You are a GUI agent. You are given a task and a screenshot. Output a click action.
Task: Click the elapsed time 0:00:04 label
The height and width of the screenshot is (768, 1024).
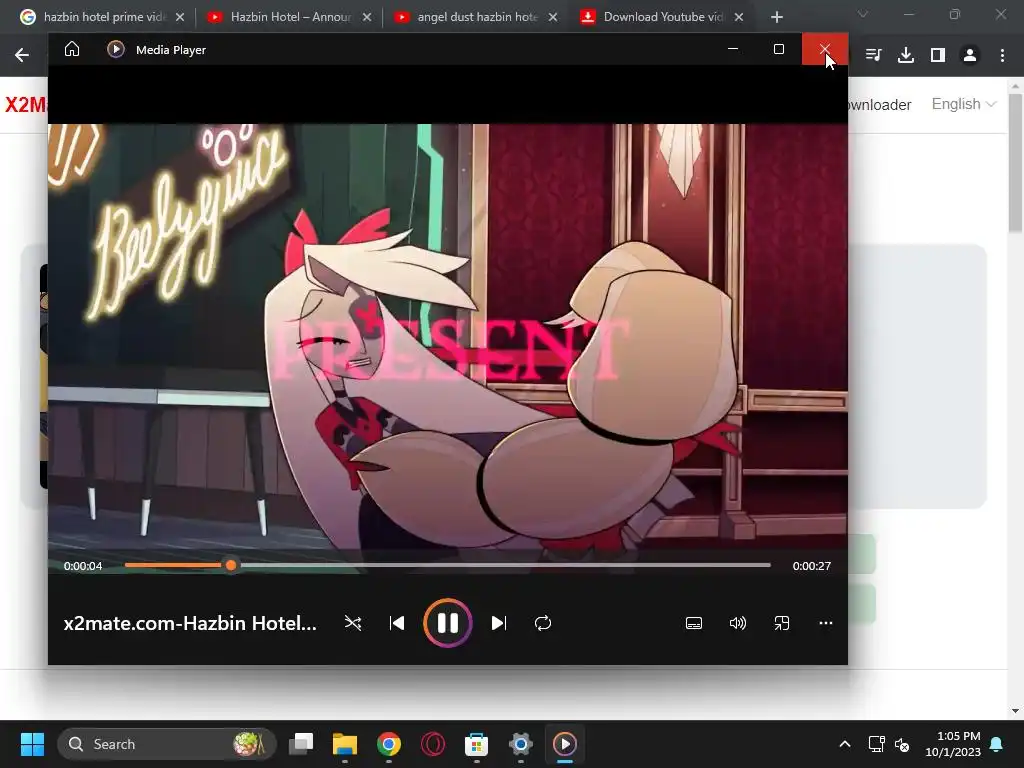[83, 566]
